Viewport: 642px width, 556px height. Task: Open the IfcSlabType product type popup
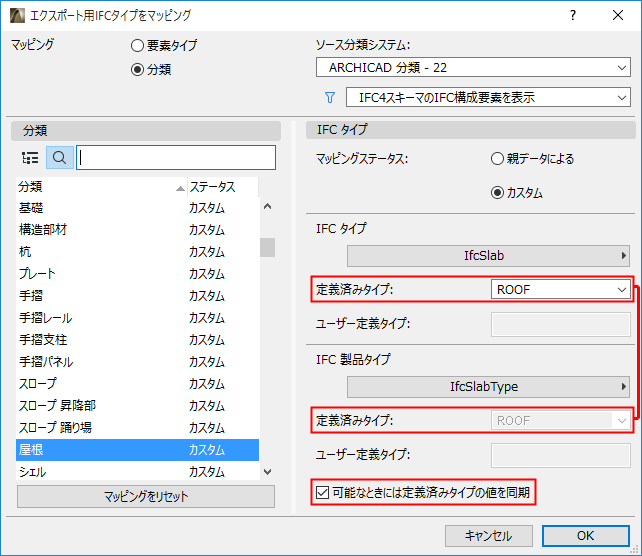(488, 387)
